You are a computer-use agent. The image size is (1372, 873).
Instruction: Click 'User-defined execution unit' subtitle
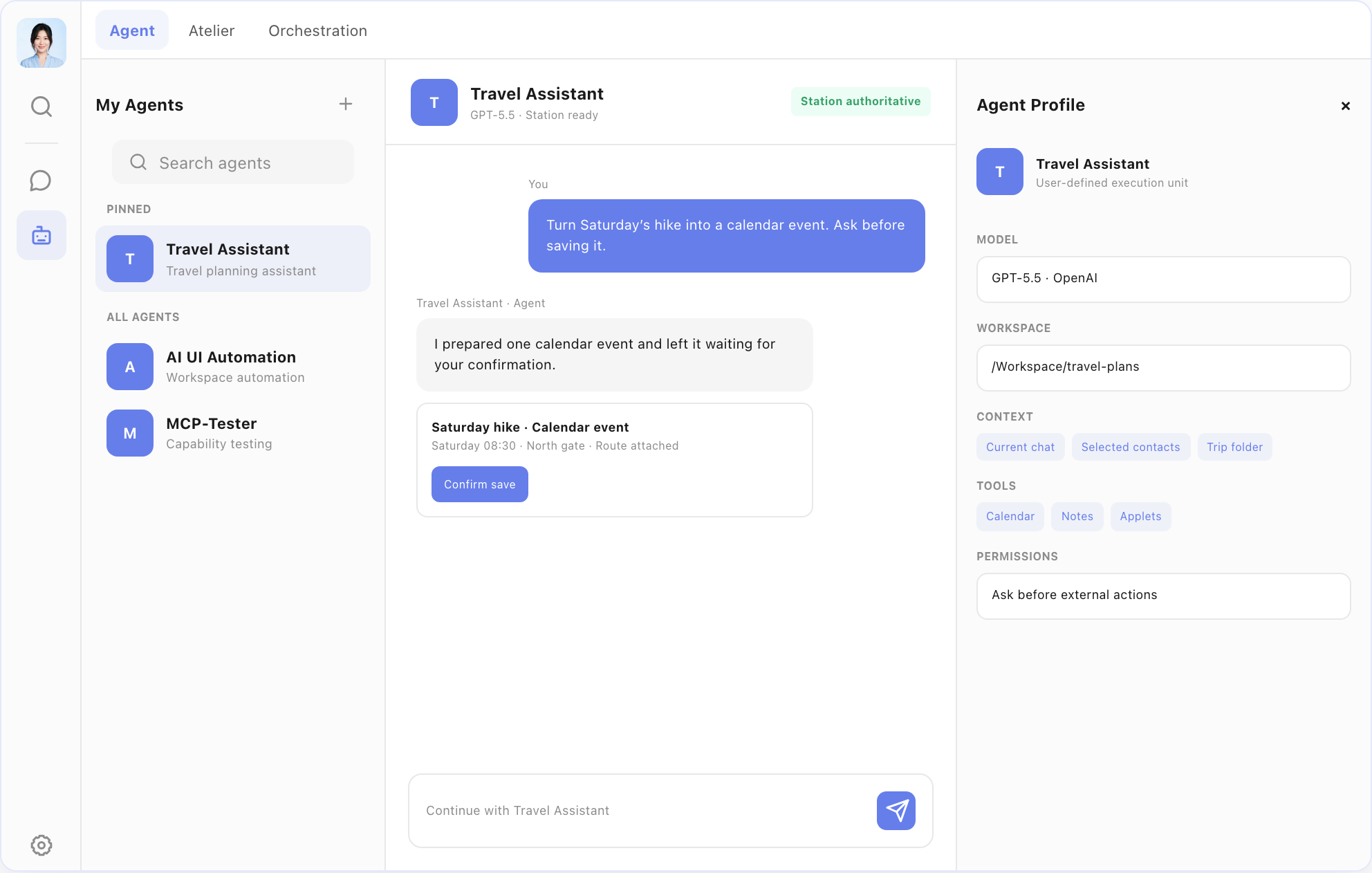(x=1112, y=183)
